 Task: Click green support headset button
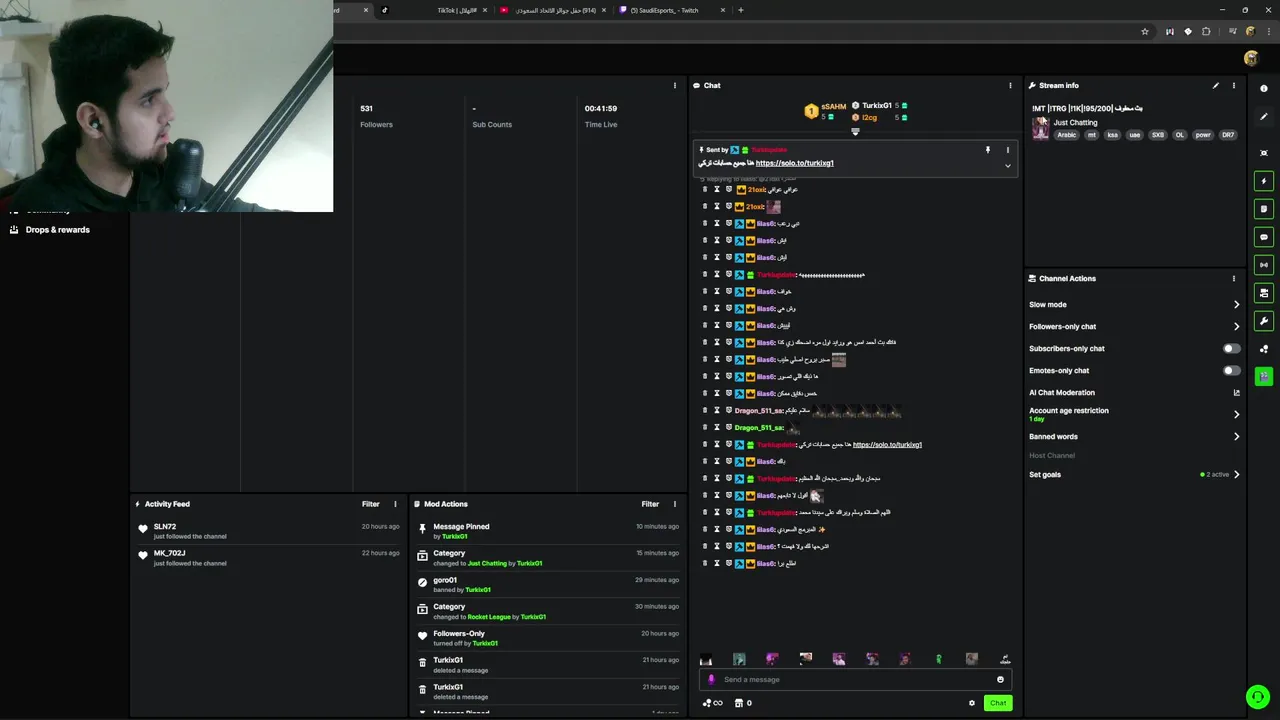(x=1257, y=697)
